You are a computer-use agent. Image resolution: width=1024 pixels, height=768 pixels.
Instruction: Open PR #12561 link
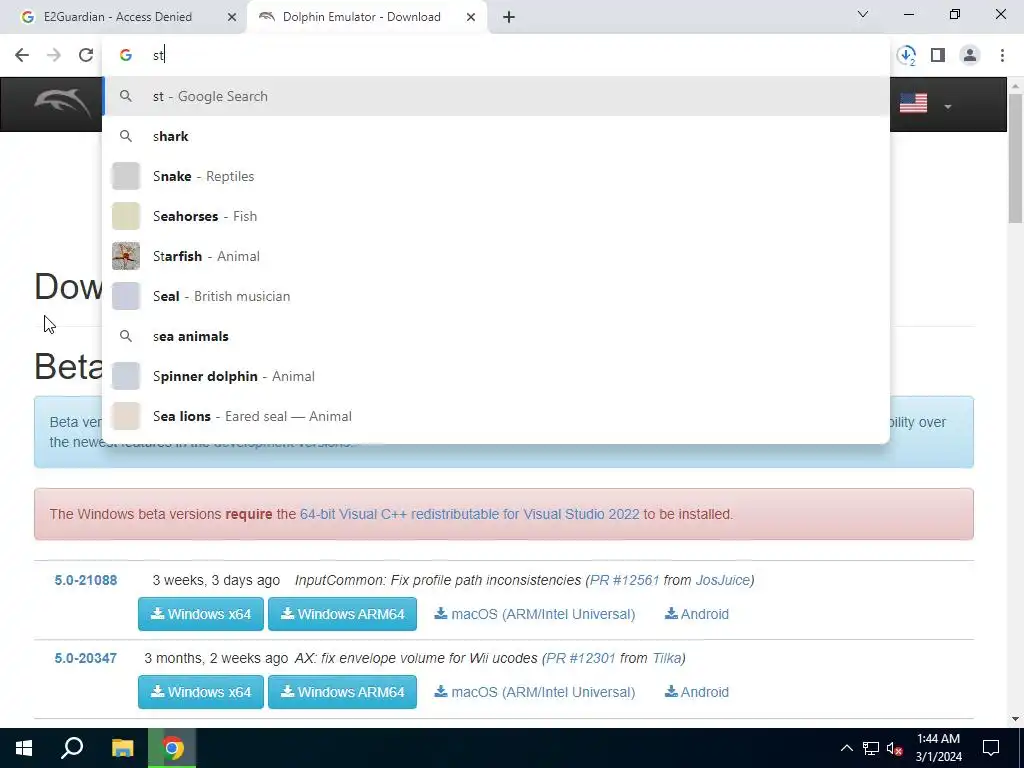point(624,580)
